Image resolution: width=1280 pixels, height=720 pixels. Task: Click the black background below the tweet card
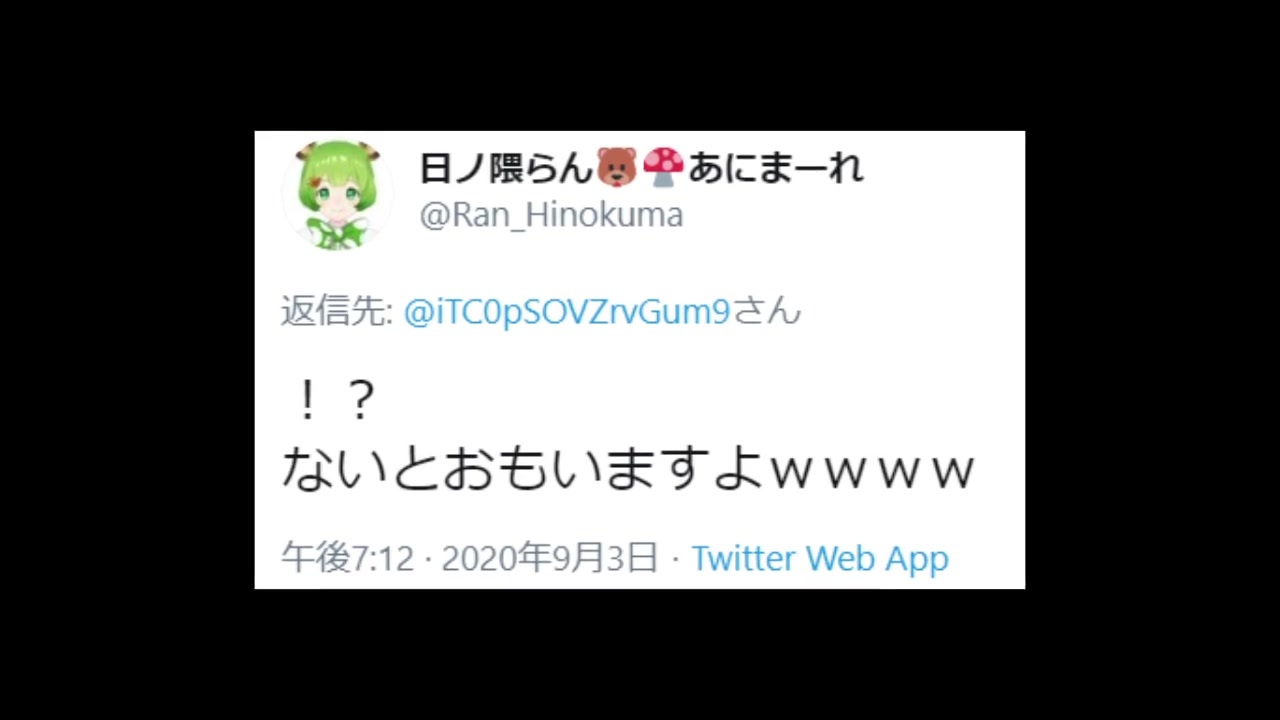640,655
